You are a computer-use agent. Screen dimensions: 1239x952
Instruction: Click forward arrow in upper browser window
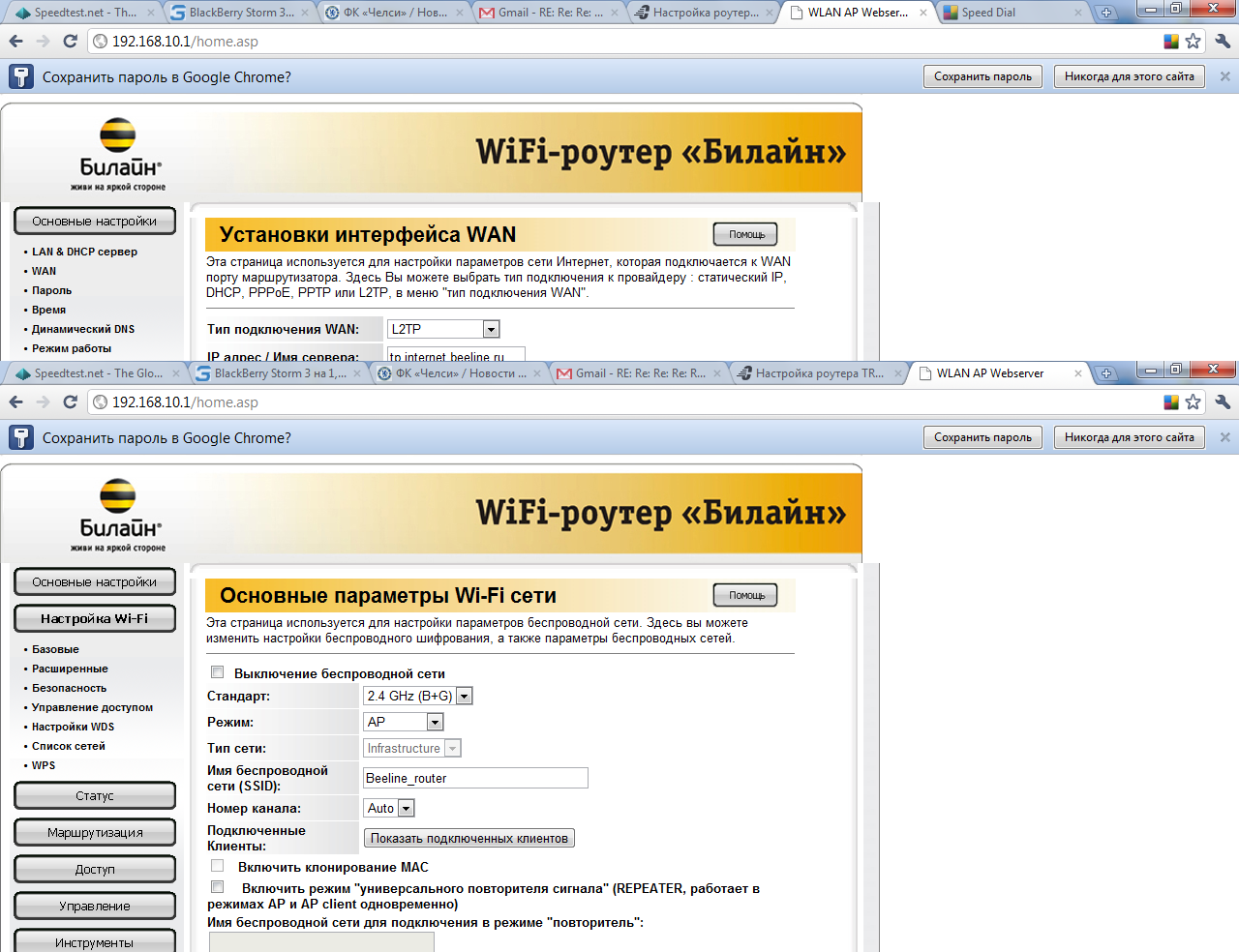click(43, 41)
